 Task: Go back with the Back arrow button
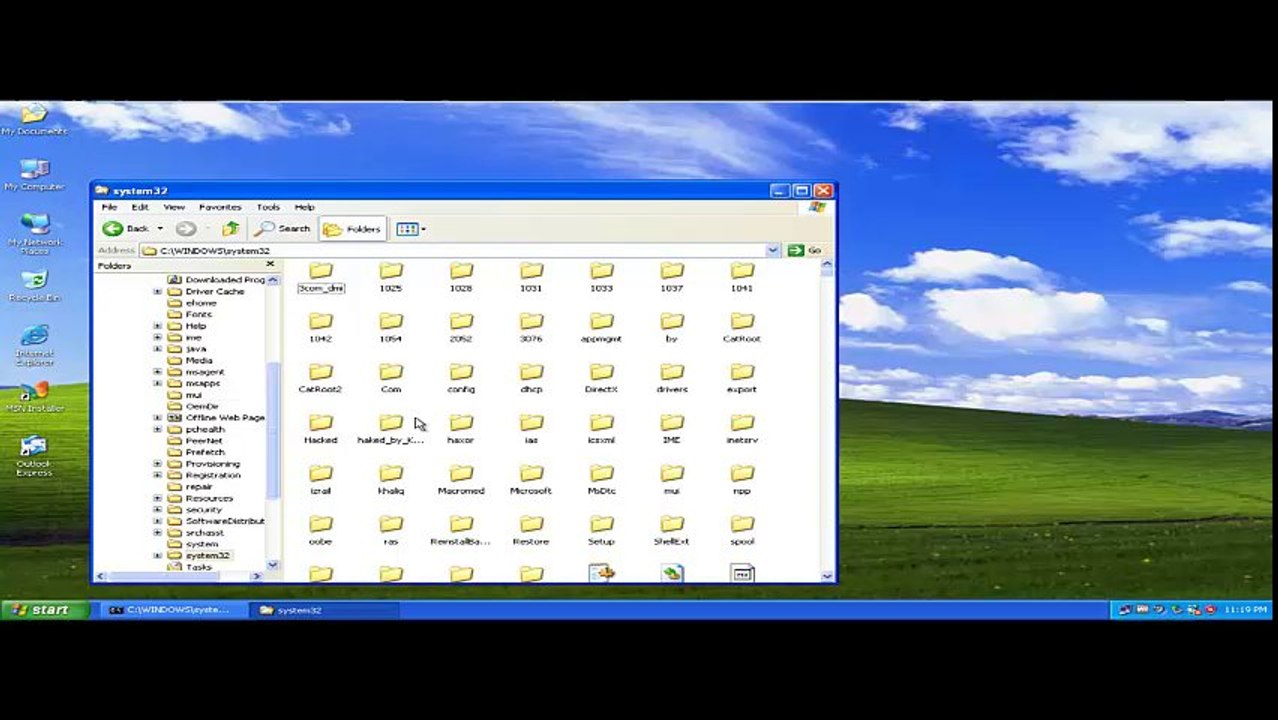[126, 229]
